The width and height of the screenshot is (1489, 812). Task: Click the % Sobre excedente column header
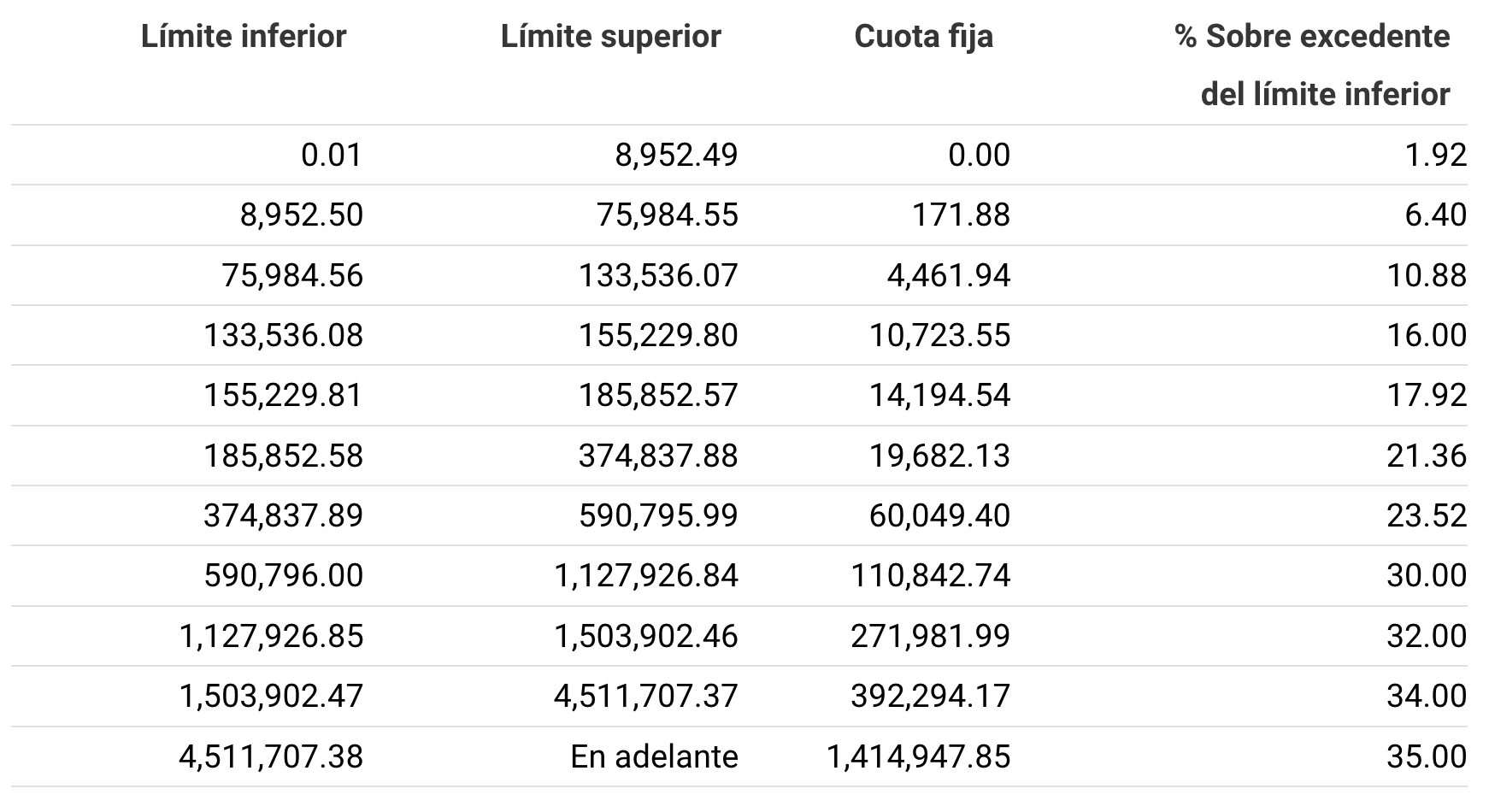pyautogui.click(x=1314, y=65)
